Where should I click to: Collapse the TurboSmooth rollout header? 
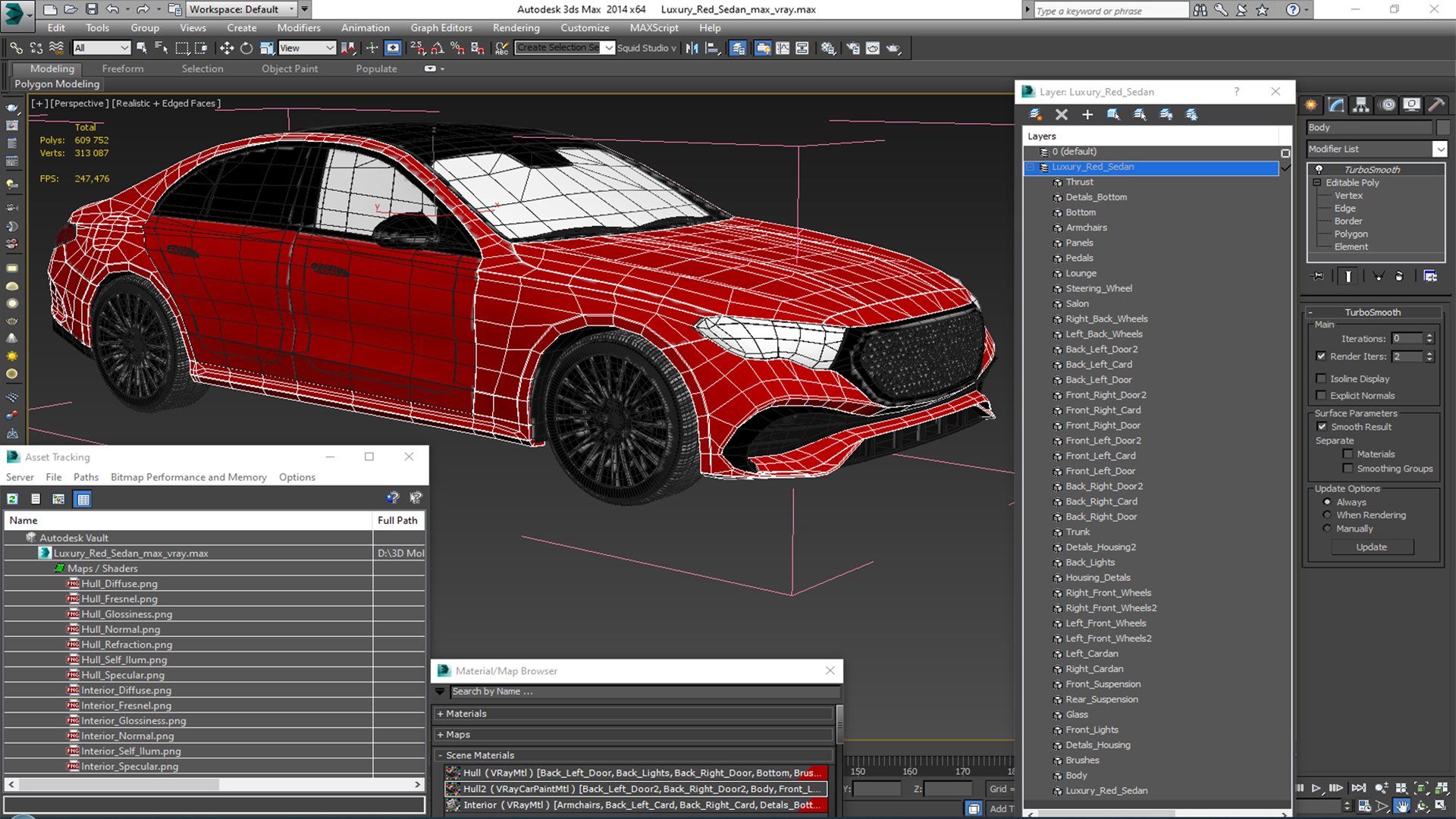pos(1373,312)
